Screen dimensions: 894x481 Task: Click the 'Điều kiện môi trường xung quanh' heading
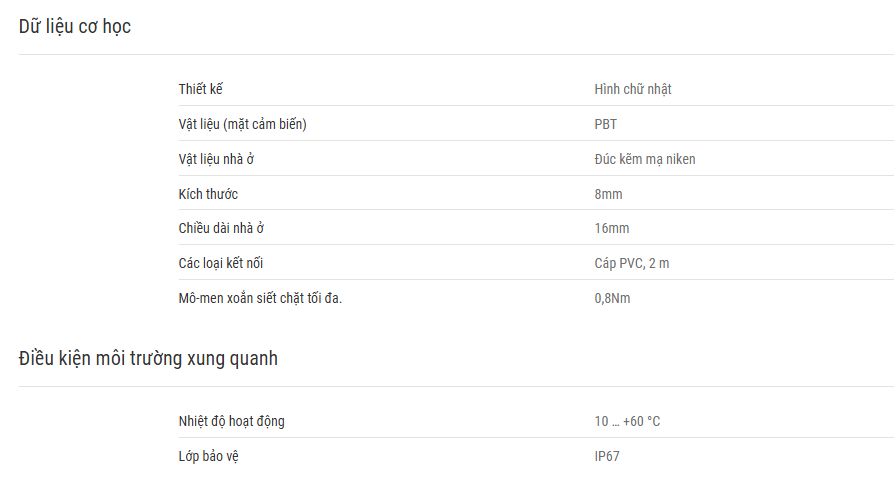(x=148, y=358)
